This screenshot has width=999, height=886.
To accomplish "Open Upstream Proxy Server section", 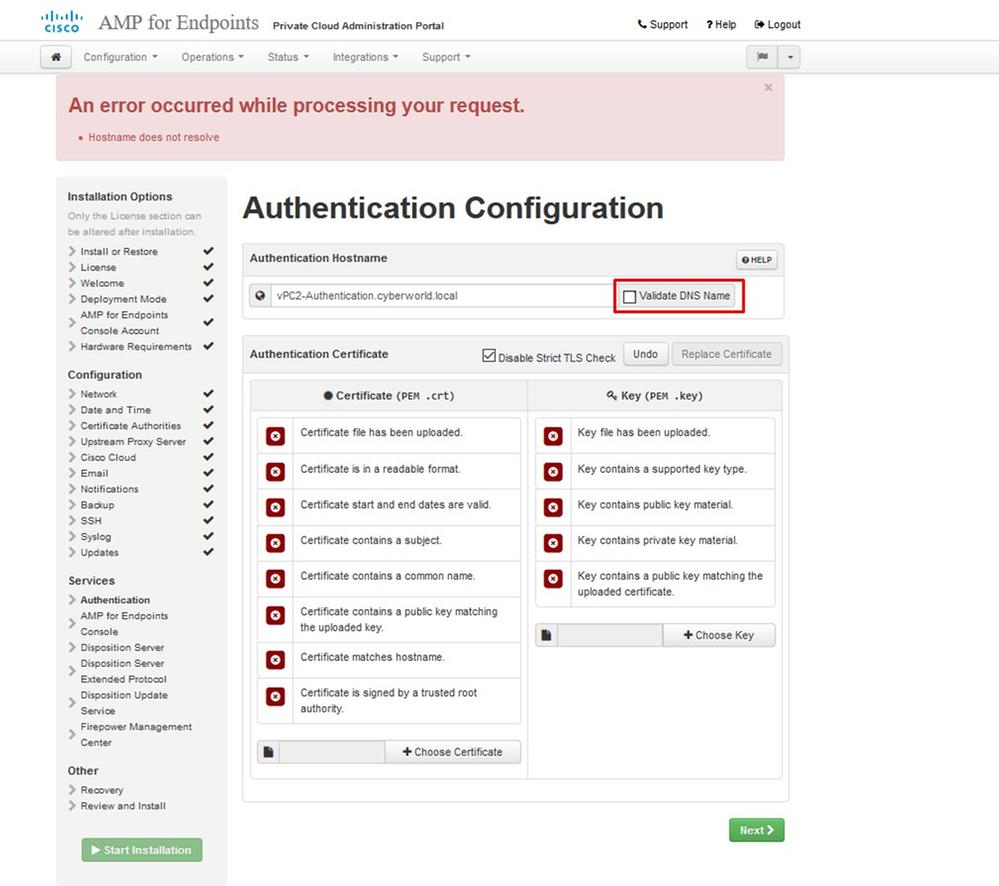I will coord(133,441).
